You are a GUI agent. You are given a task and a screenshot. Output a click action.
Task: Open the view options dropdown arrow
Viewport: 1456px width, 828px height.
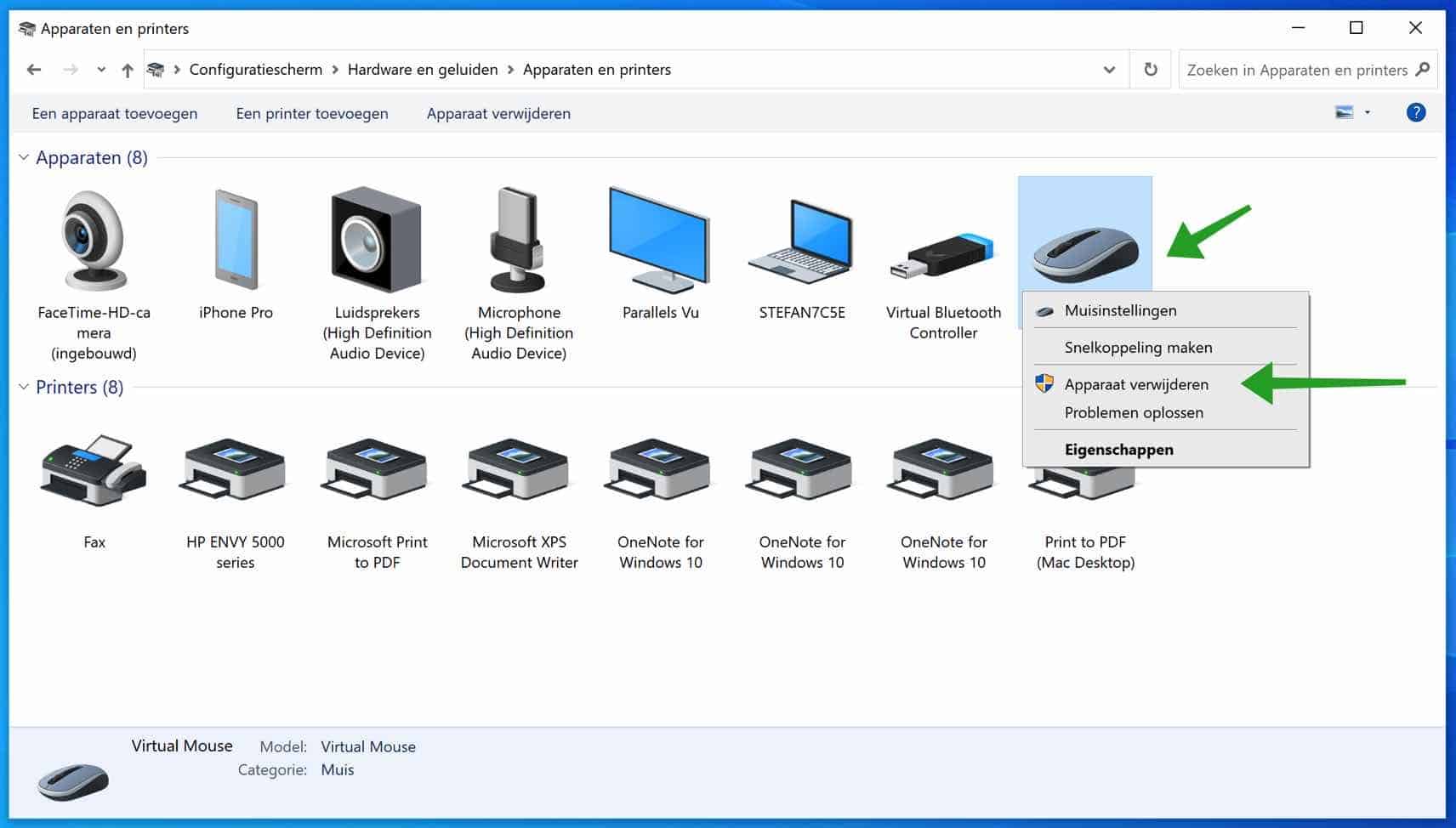pyautogui.click(x=1368, y=113)
